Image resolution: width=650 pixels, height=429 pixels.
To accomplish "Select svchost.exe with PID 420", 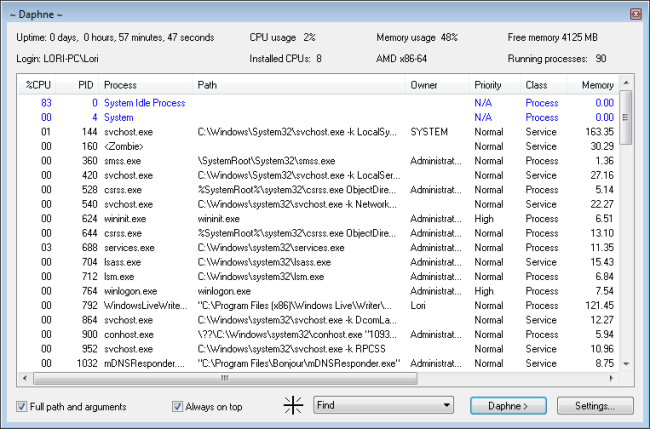I will (x=318, y=175).
